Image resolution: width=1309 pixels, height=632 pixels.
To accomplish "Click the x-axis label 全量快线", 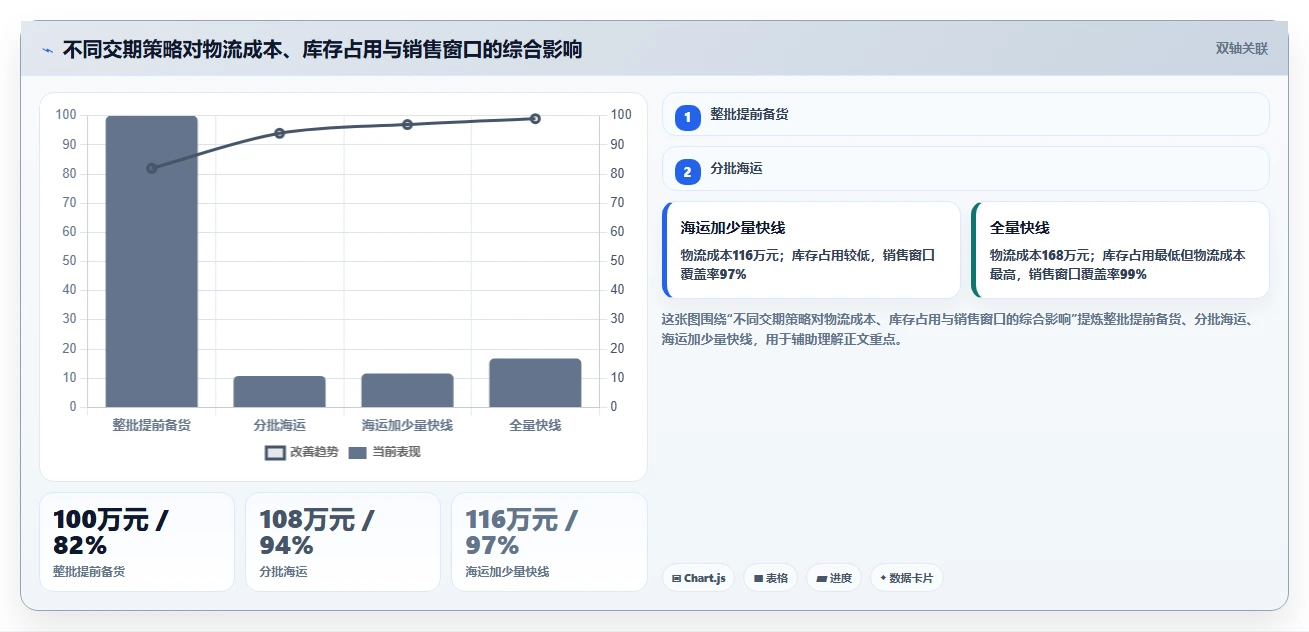I will point(535,425).
